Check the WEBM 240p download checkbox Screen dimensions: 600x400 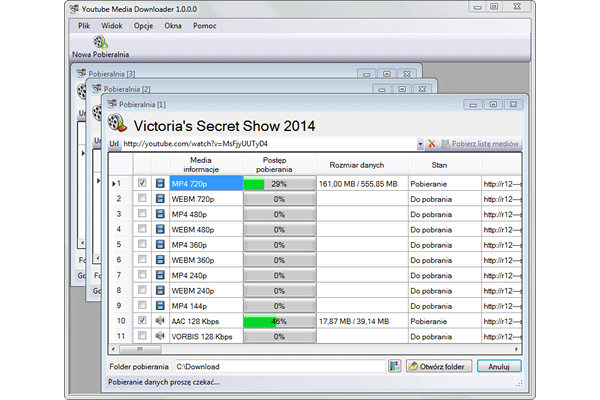pyautogui.click(x=142, y=290)
